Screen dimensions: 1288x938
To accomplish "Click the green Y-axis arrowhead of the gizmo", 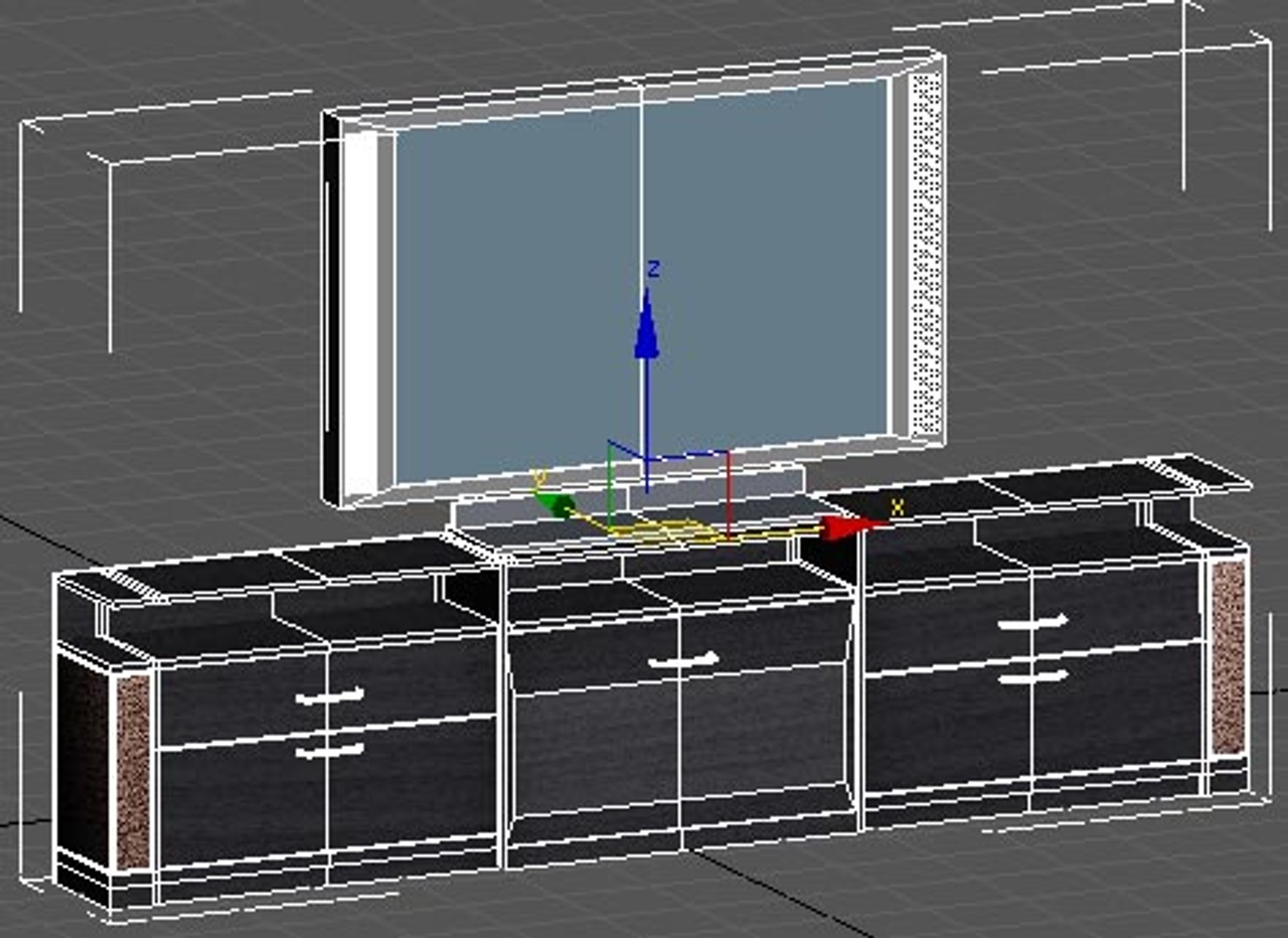I will click(555, 505).
